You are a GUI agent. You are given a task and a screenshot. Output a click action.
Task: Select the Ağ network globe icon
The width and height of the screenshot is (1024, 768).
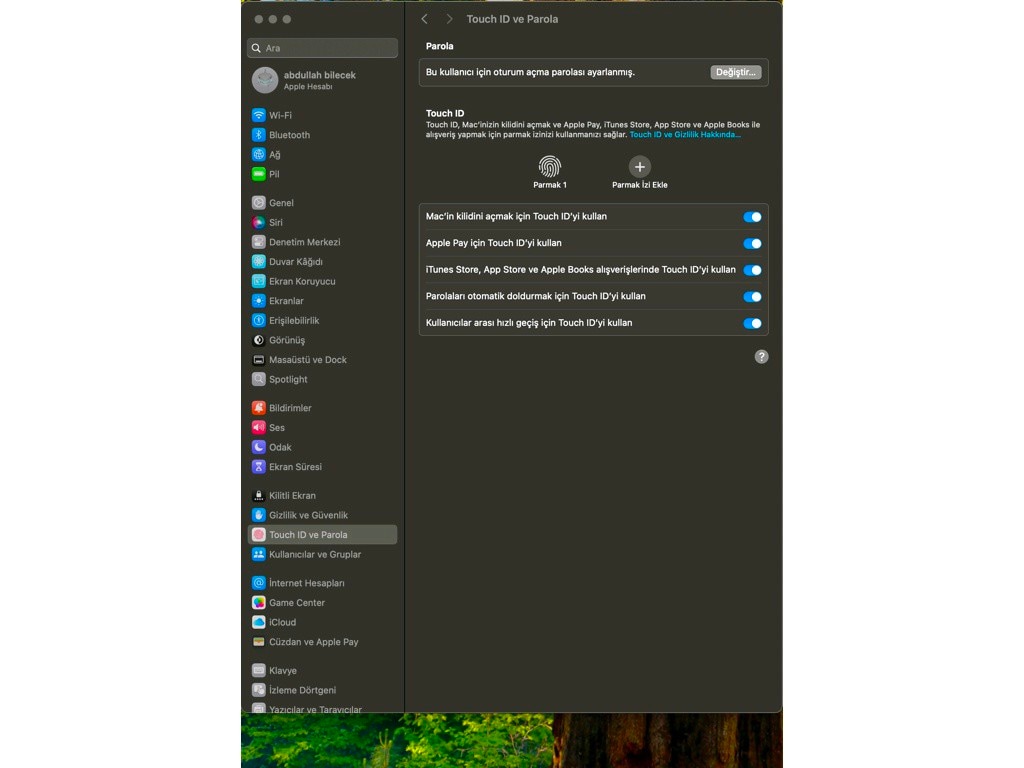click(259, 154)
